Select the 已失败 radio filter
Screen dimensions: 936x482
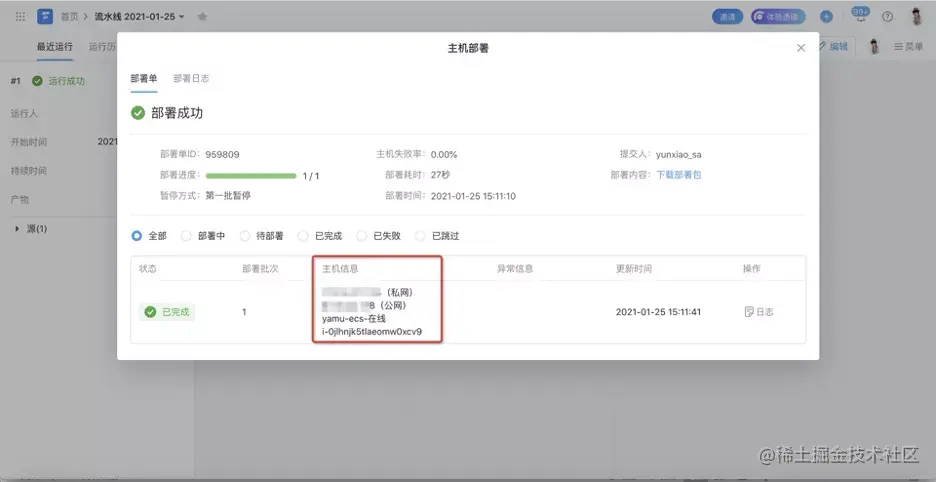point(362,236)
